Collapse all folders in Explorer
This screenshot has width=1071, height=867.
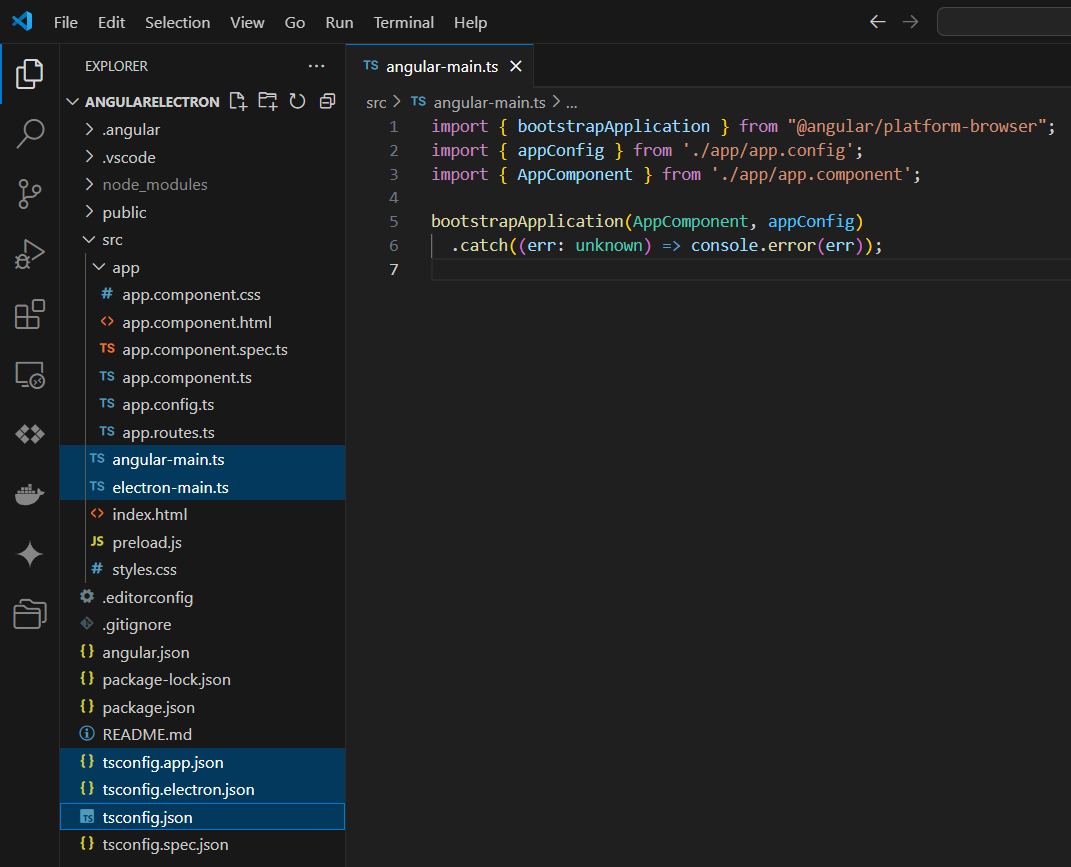point(327,101)
